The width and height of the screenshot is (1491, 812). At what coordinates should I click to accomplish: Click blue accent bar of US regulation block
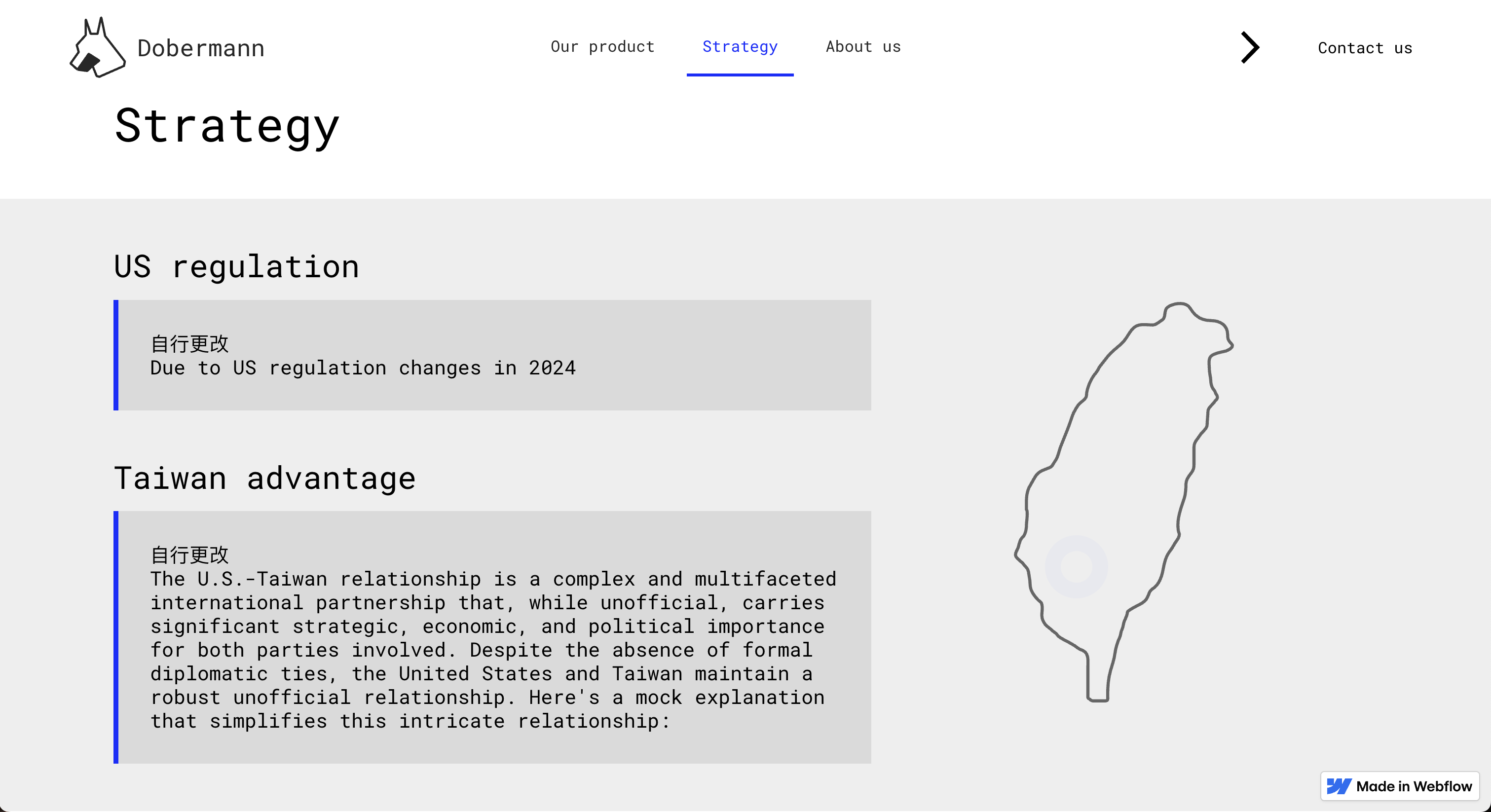click(x=116, y=355)
